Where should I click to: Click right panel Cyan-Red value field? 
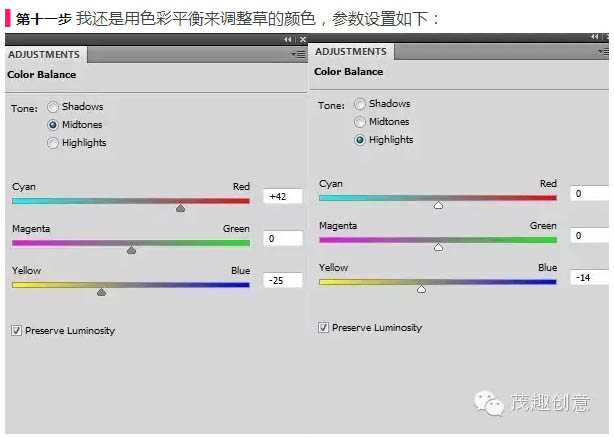[x=590, y=193]
